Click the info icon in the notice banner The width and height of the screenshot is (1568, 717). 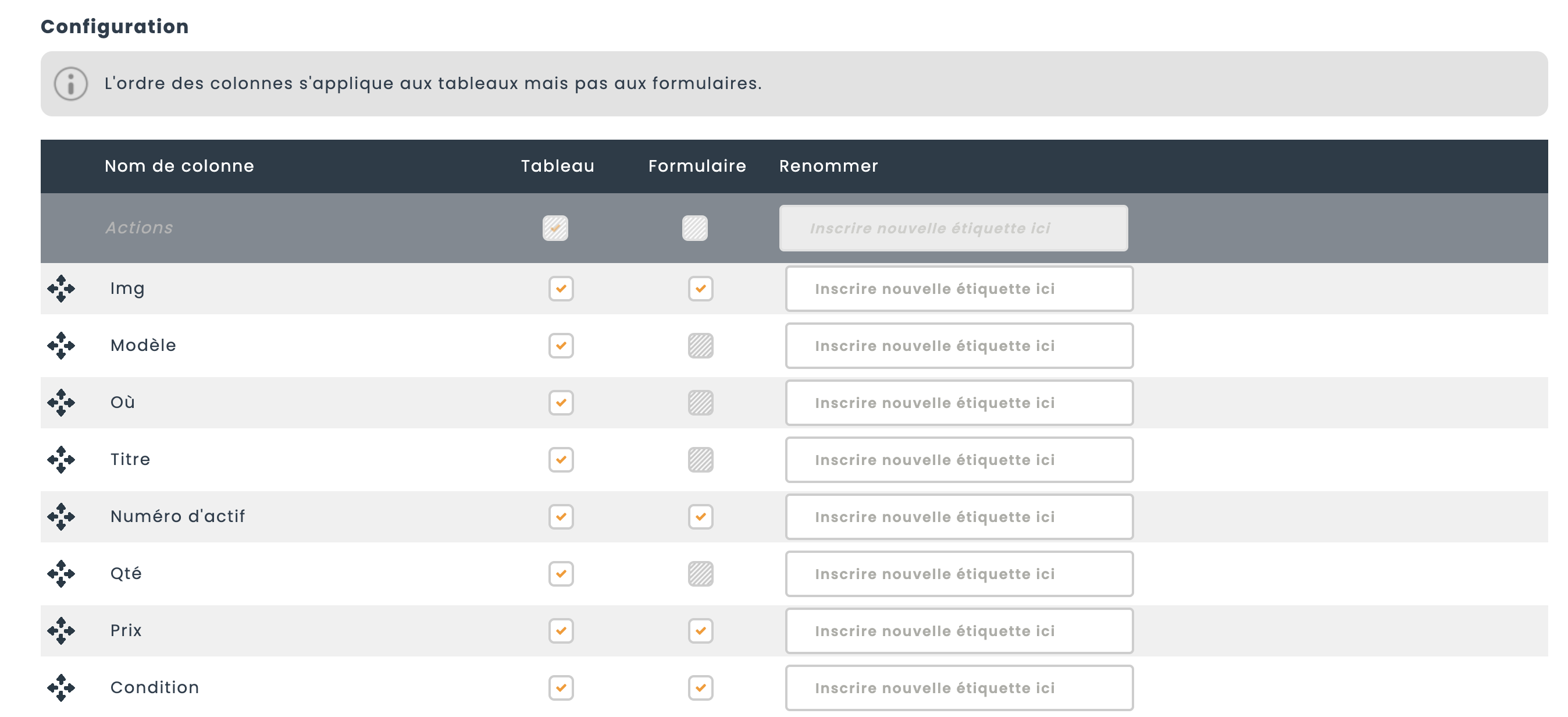point(70,83)
